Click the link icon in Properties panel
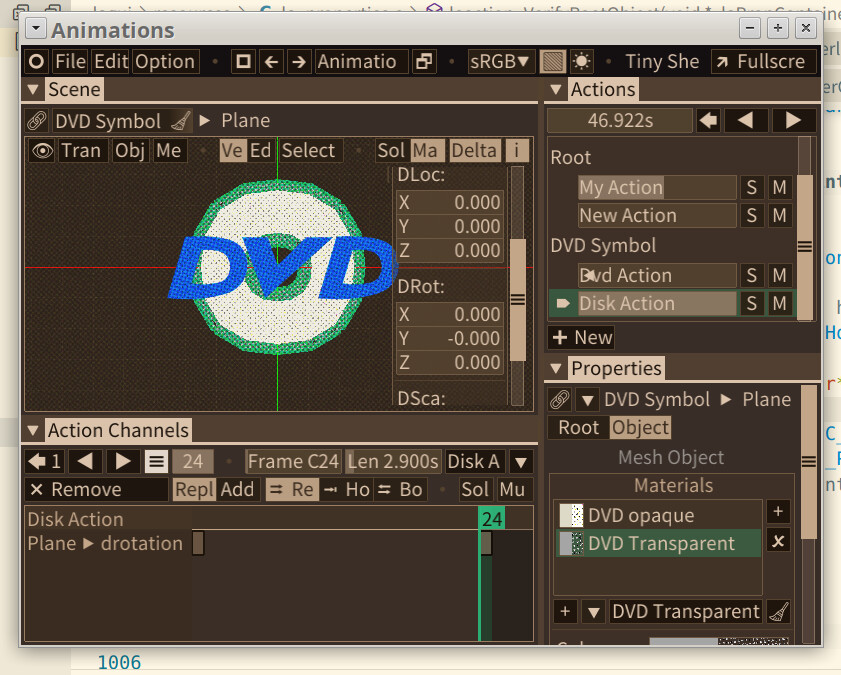This screenshot has width=841, height=675. [559, 400]
